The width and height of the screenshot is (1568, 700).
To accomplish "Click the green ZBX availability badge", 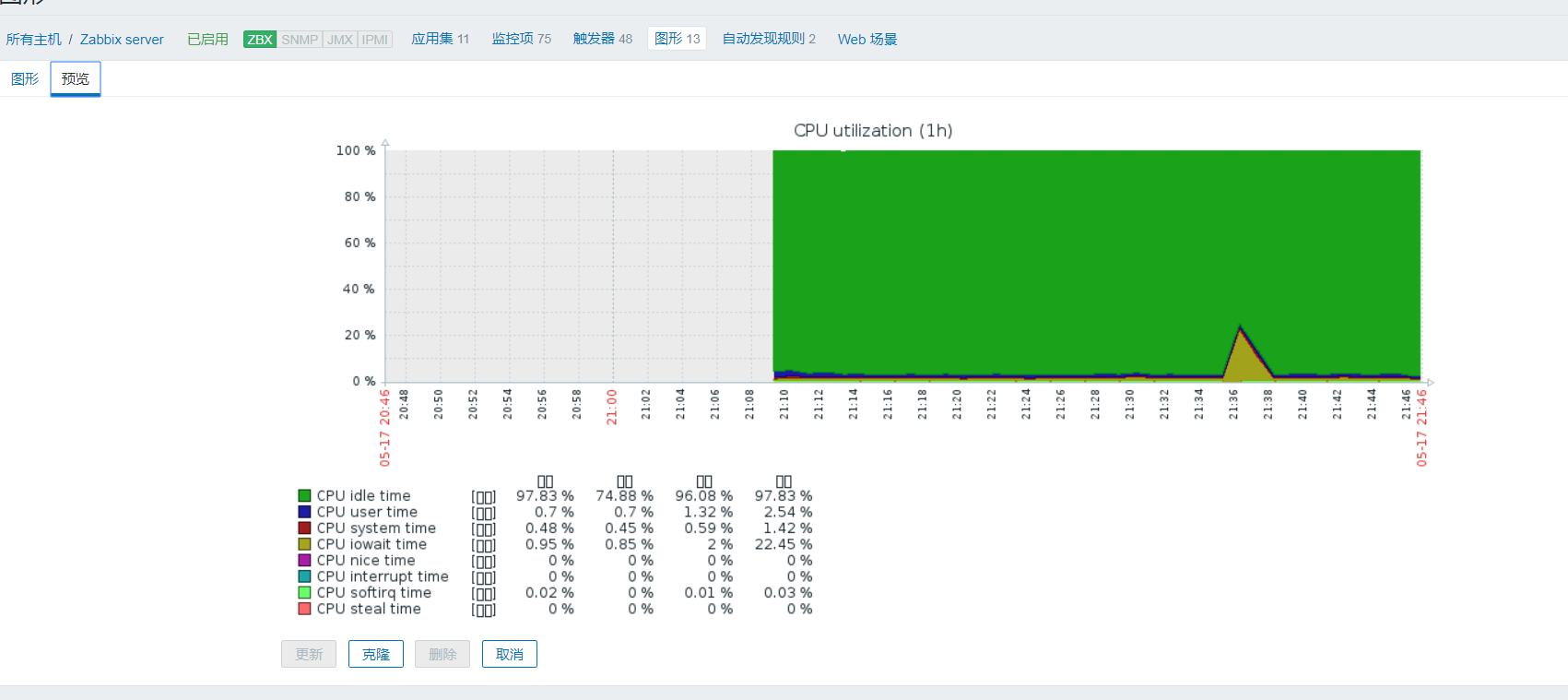I will coord(260,40).
